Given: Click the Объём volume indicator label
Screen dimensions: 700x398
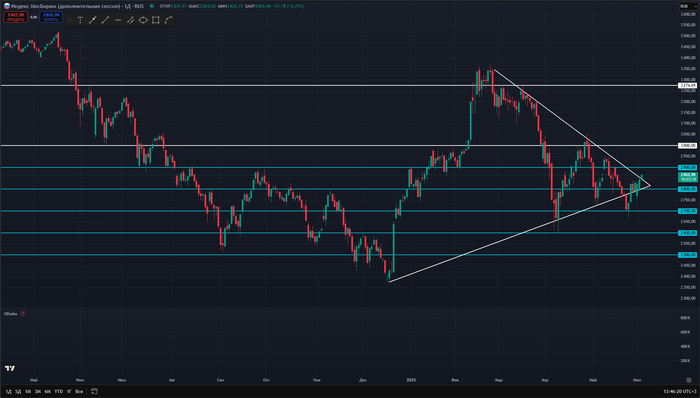Looking at the screenshot, I should click(11, 314).
